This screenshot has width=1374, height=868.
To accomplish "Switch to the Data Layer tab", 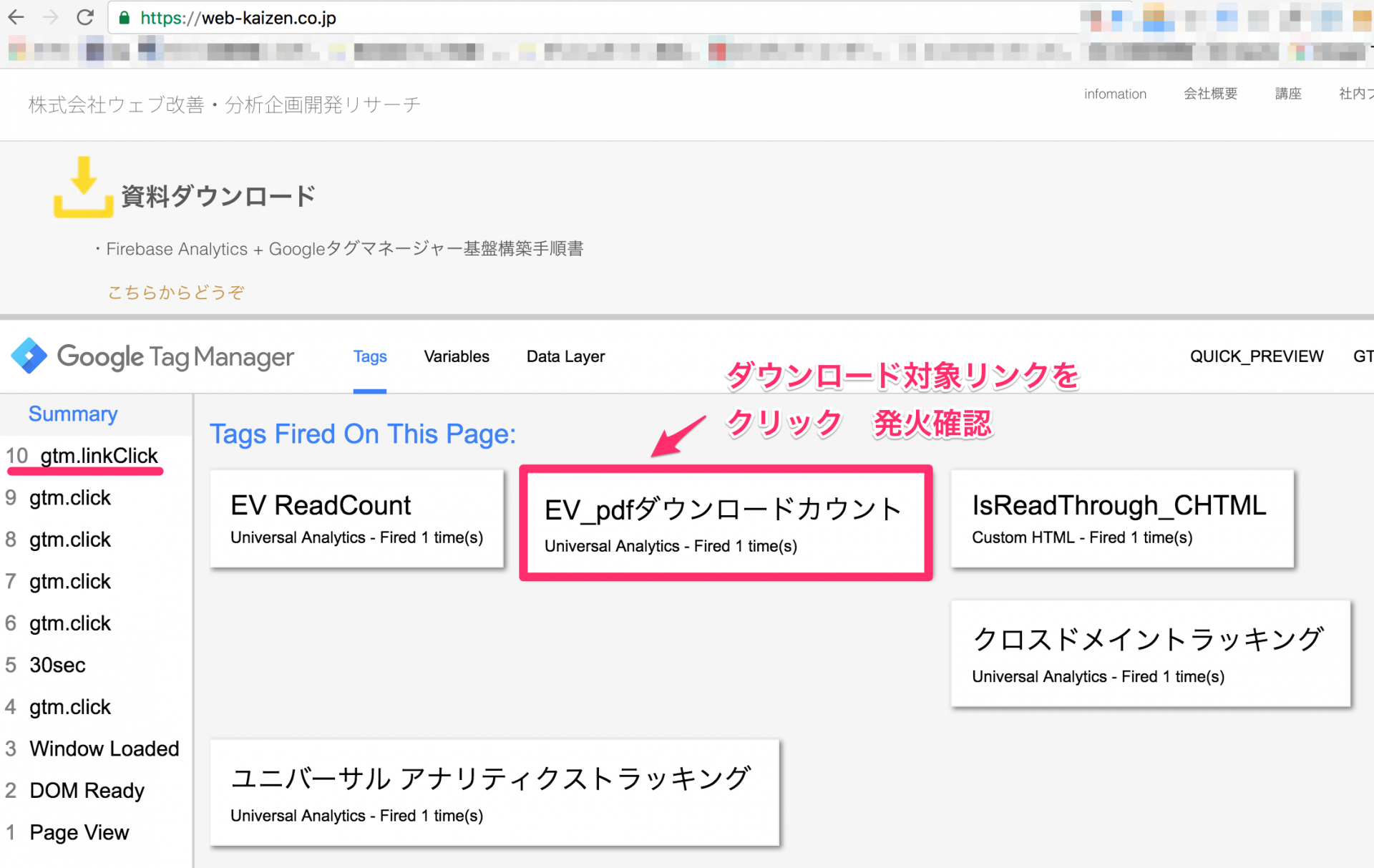I will 565,356.
